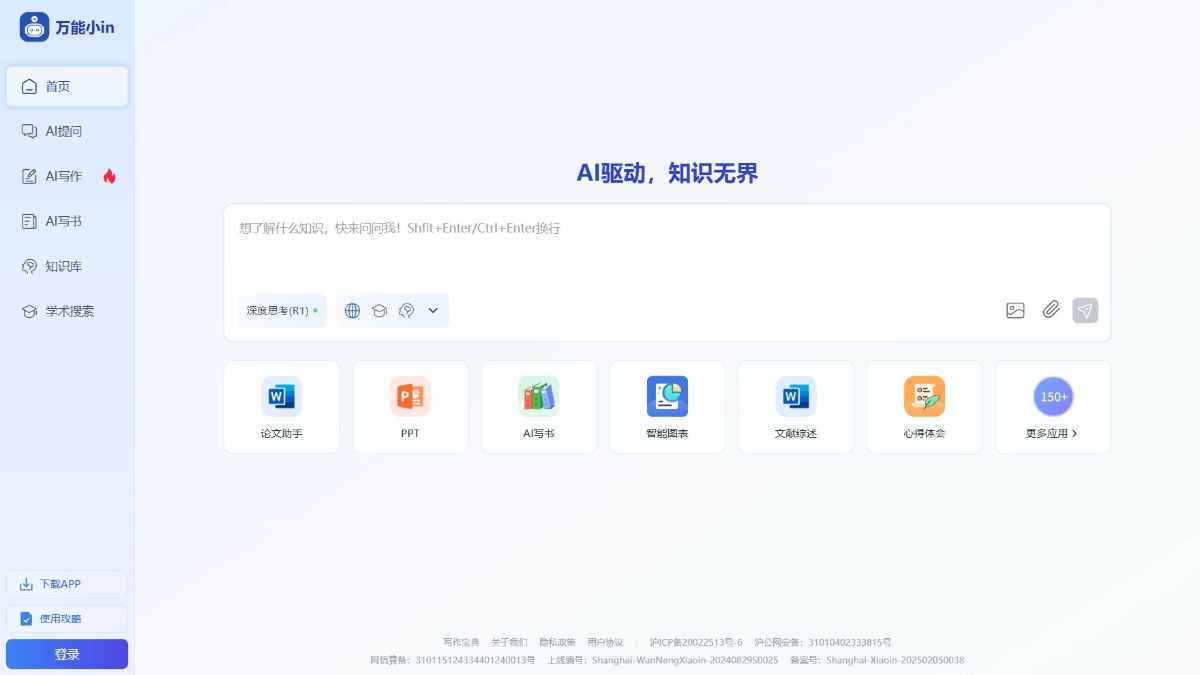The image size is (1200, 675).
Task: Open the 论文助手 (paper assistant) app icon
Action: tap(282, 405)
